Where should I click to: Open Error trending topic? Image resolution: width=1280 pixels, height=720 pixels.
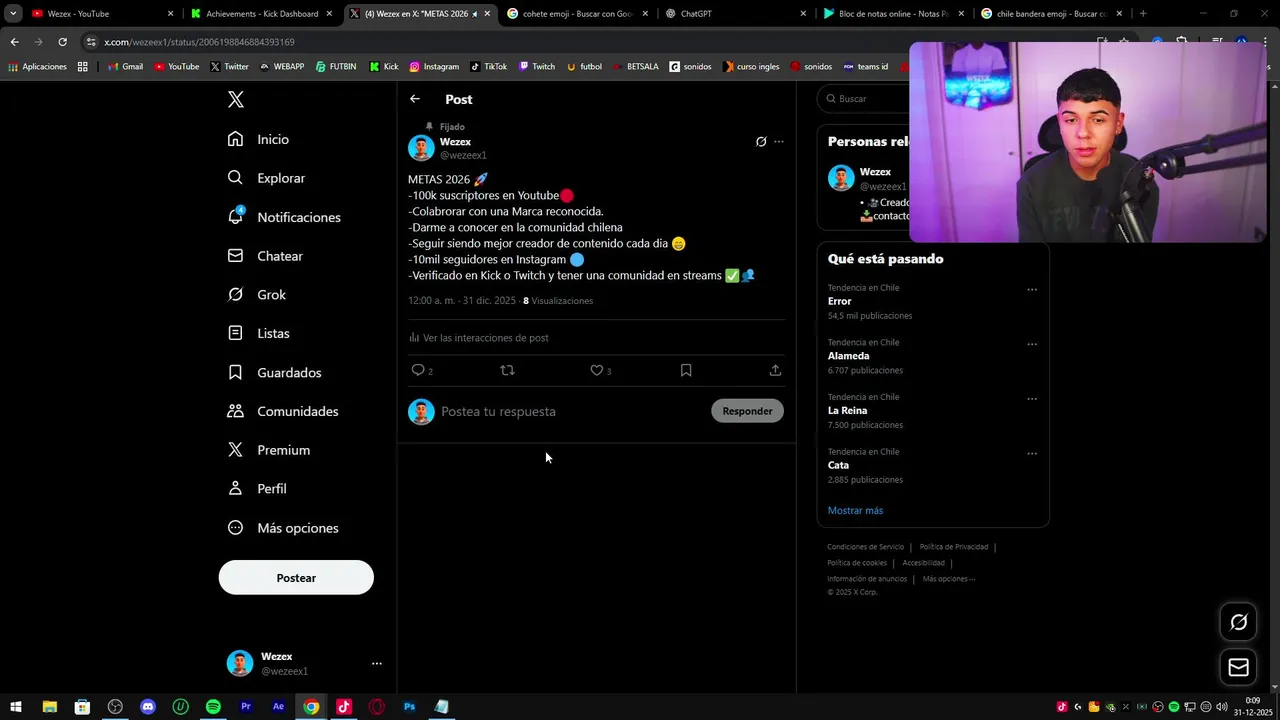(839, 301)
